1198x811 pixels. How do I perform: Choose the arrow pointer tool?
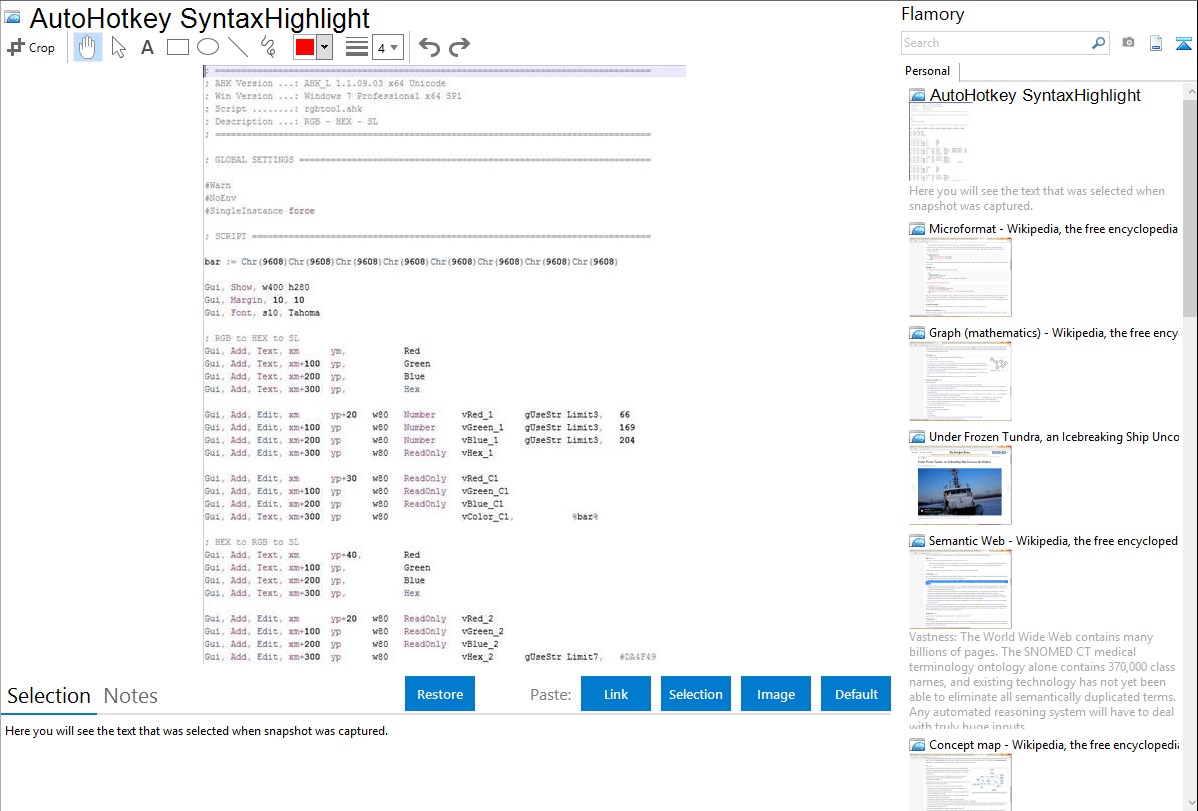tap(118, 47)
